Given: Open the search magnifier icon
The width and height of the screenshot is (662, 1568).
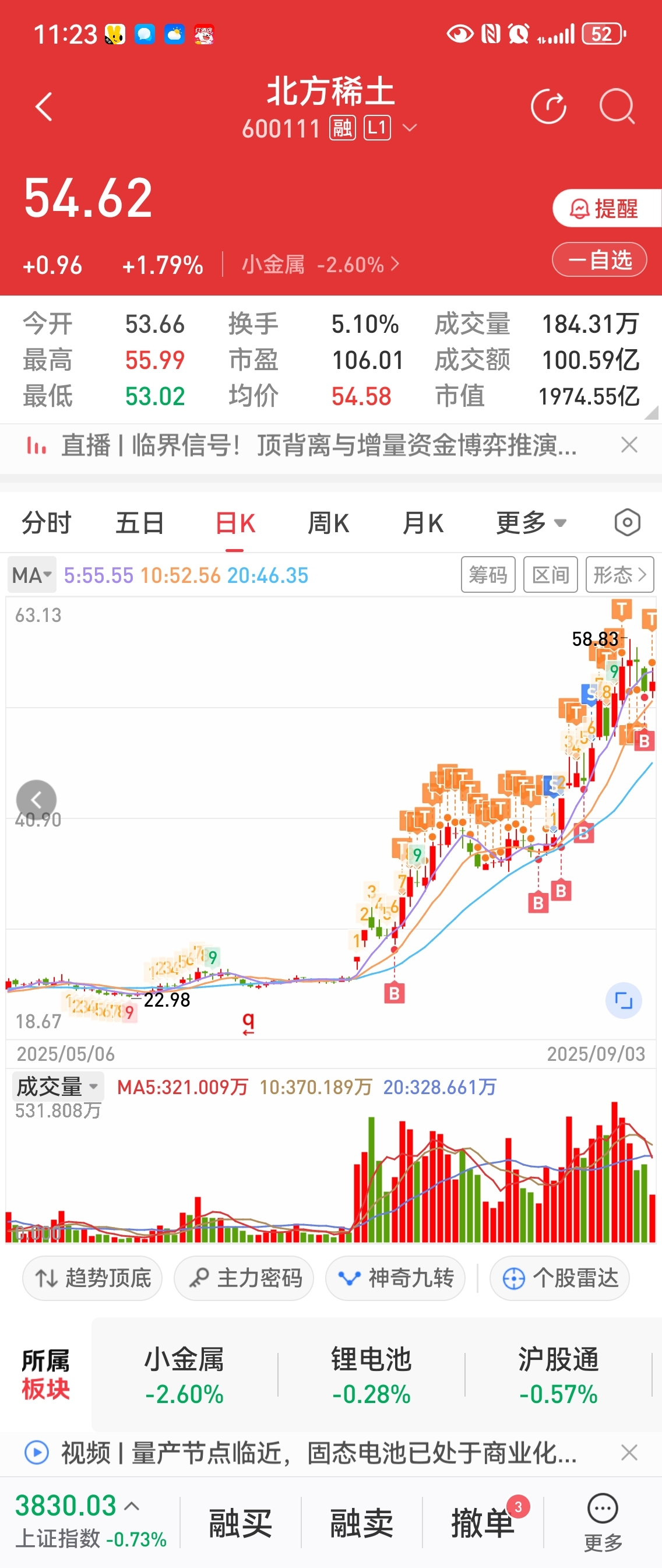Looking at the screenshot, I should (x=617, y=107).
